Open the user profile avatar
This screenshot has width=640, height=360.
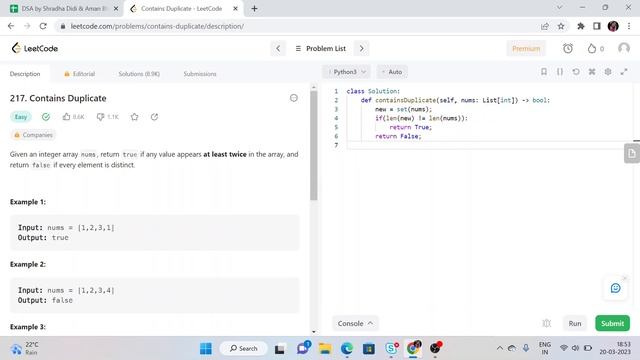[x=624, y=49]
